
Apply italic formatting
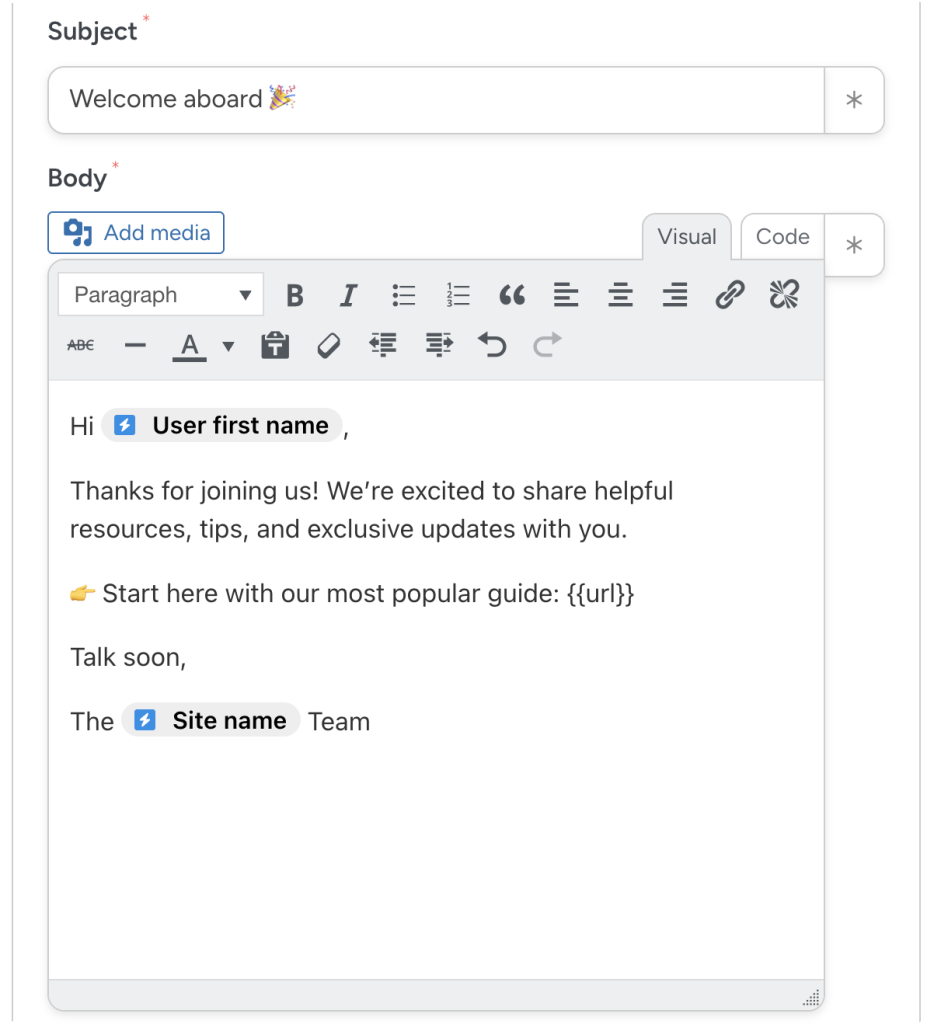(349, 294)
